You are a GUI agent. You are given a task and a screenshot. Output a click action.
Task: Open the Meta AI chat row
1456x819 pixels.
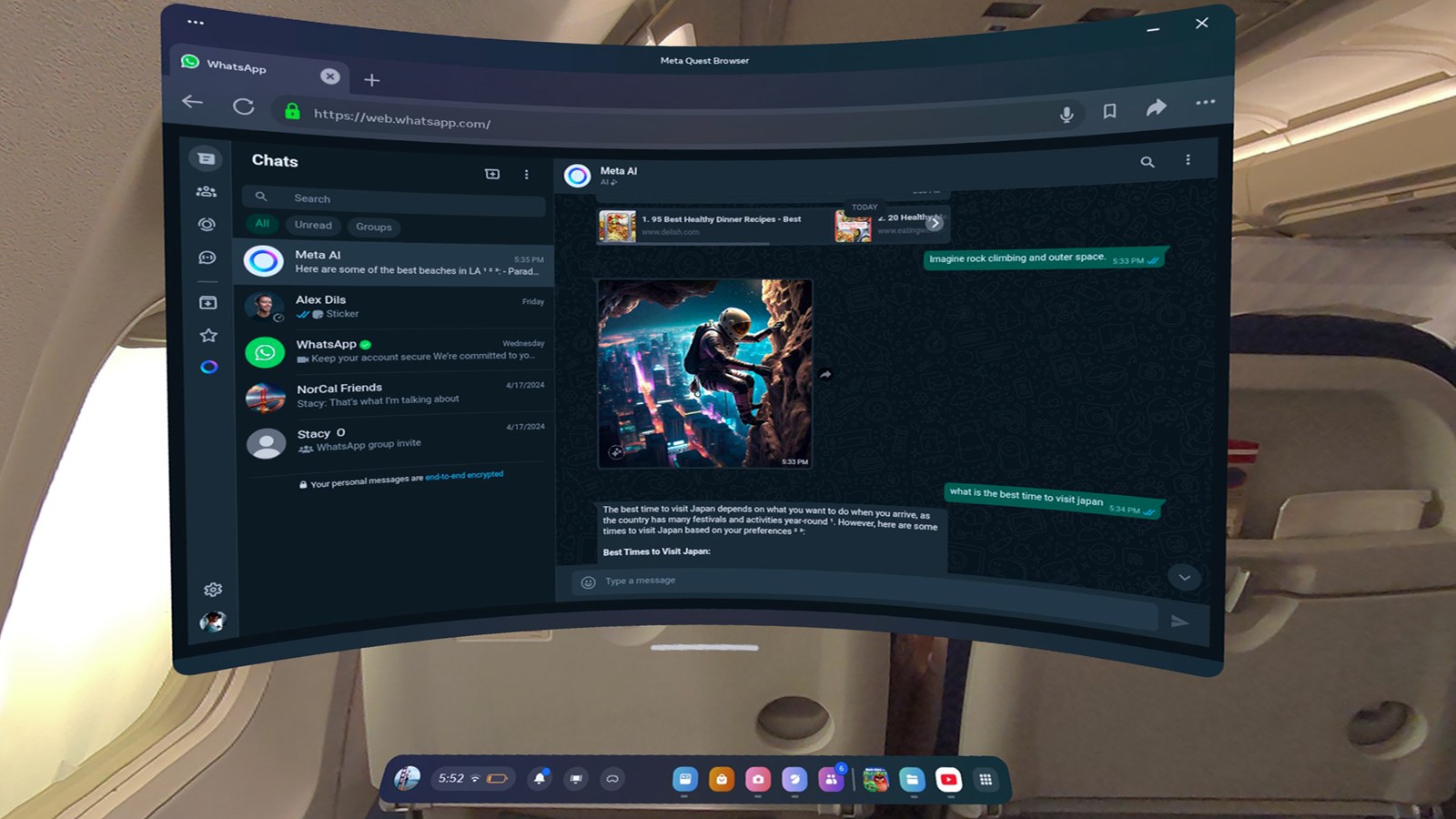[394, 262]
